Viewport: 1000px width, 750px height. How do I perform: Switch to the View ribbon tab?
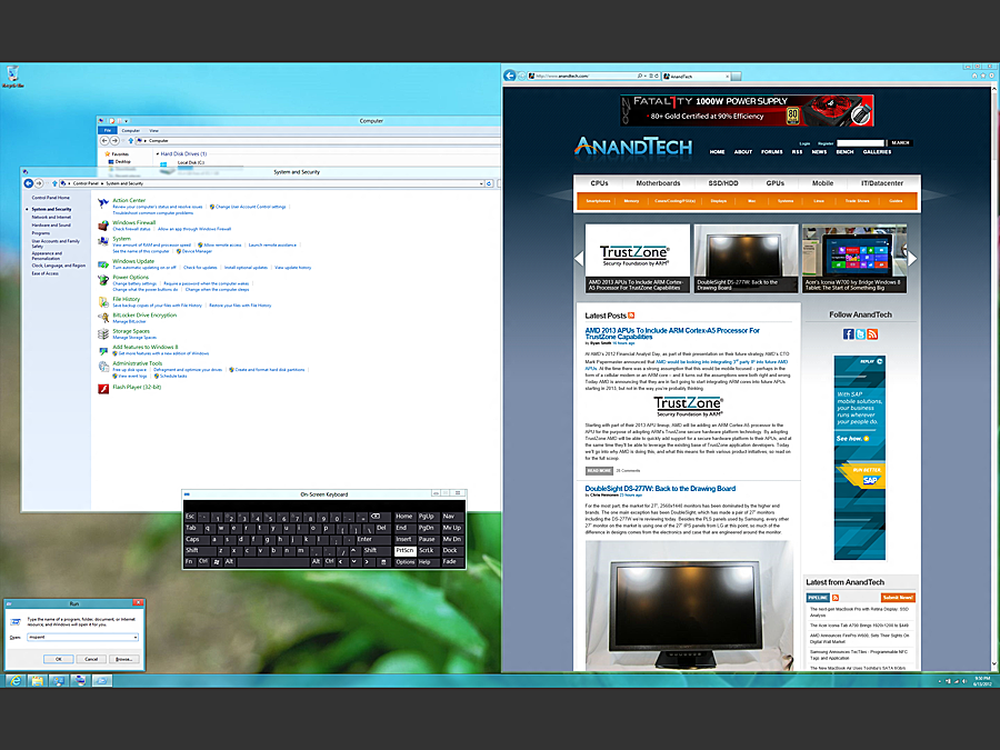tap(154, 131)
